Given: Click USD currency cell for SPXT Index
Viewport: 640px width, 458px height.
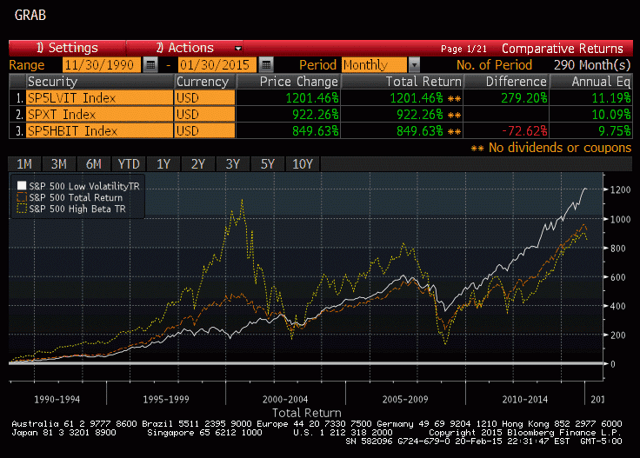Looking at the screenshot, I should click(x=205, y=114).
